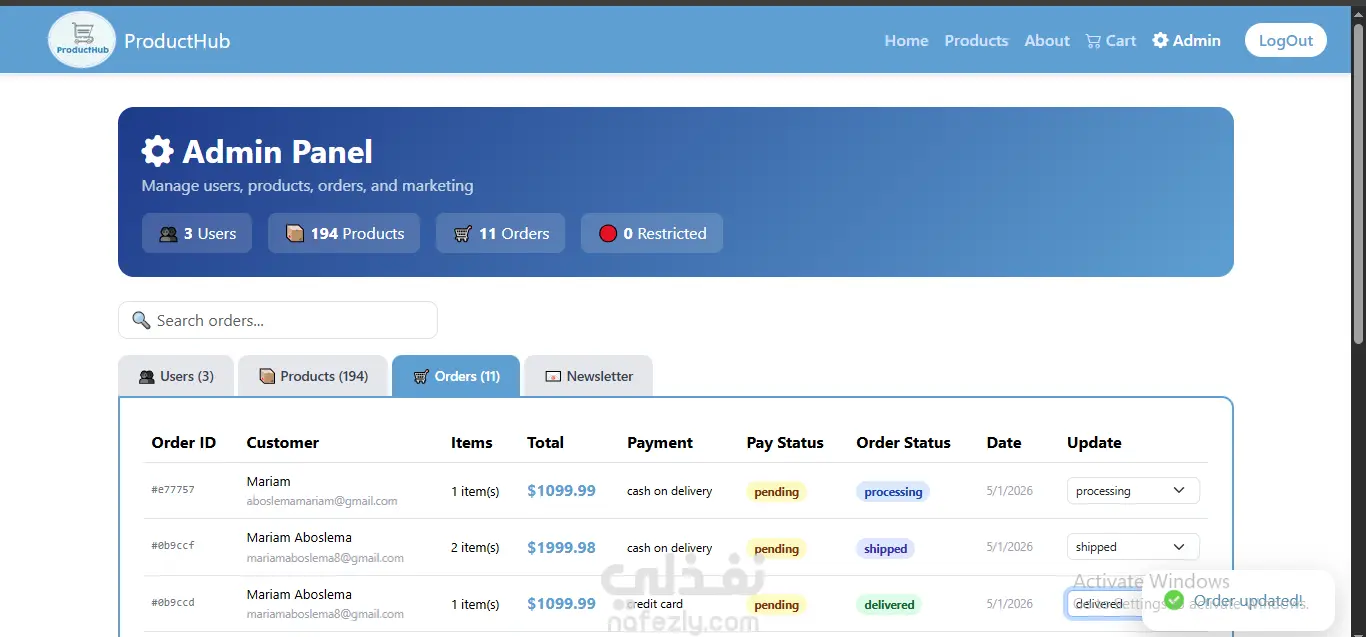This screenshot has width=1366, height=637.
Task: Click the cart icon in 11 Orders badge
Action: [462, 234]
